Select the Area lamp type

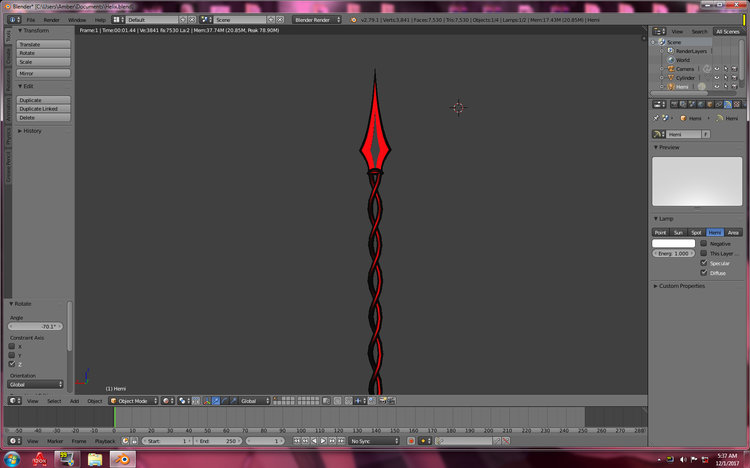(733, 233)
